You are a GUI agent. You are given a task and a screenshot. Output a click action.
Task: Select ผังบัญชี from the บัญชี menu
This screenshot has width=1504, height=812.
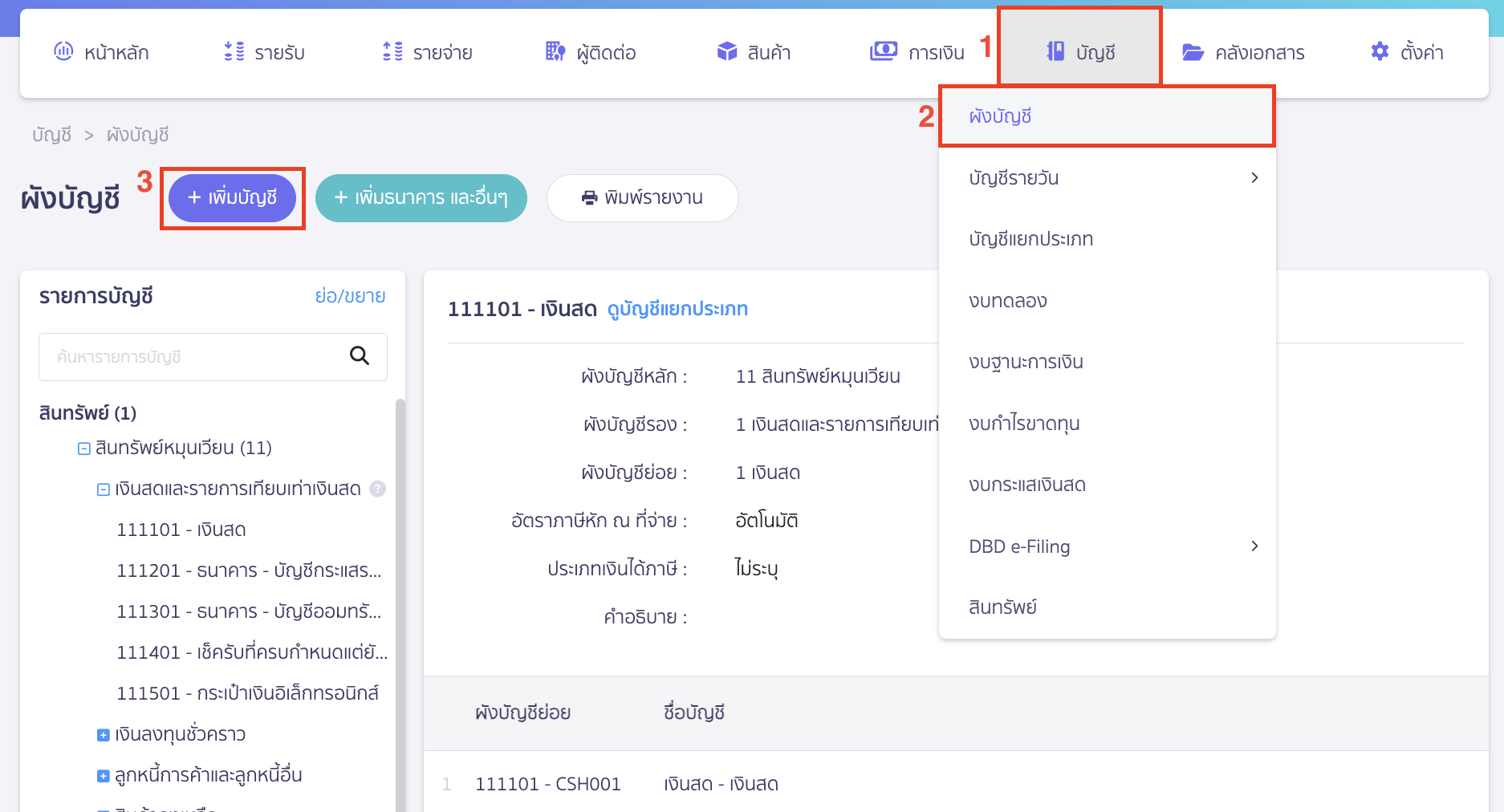coord(1001,116)
